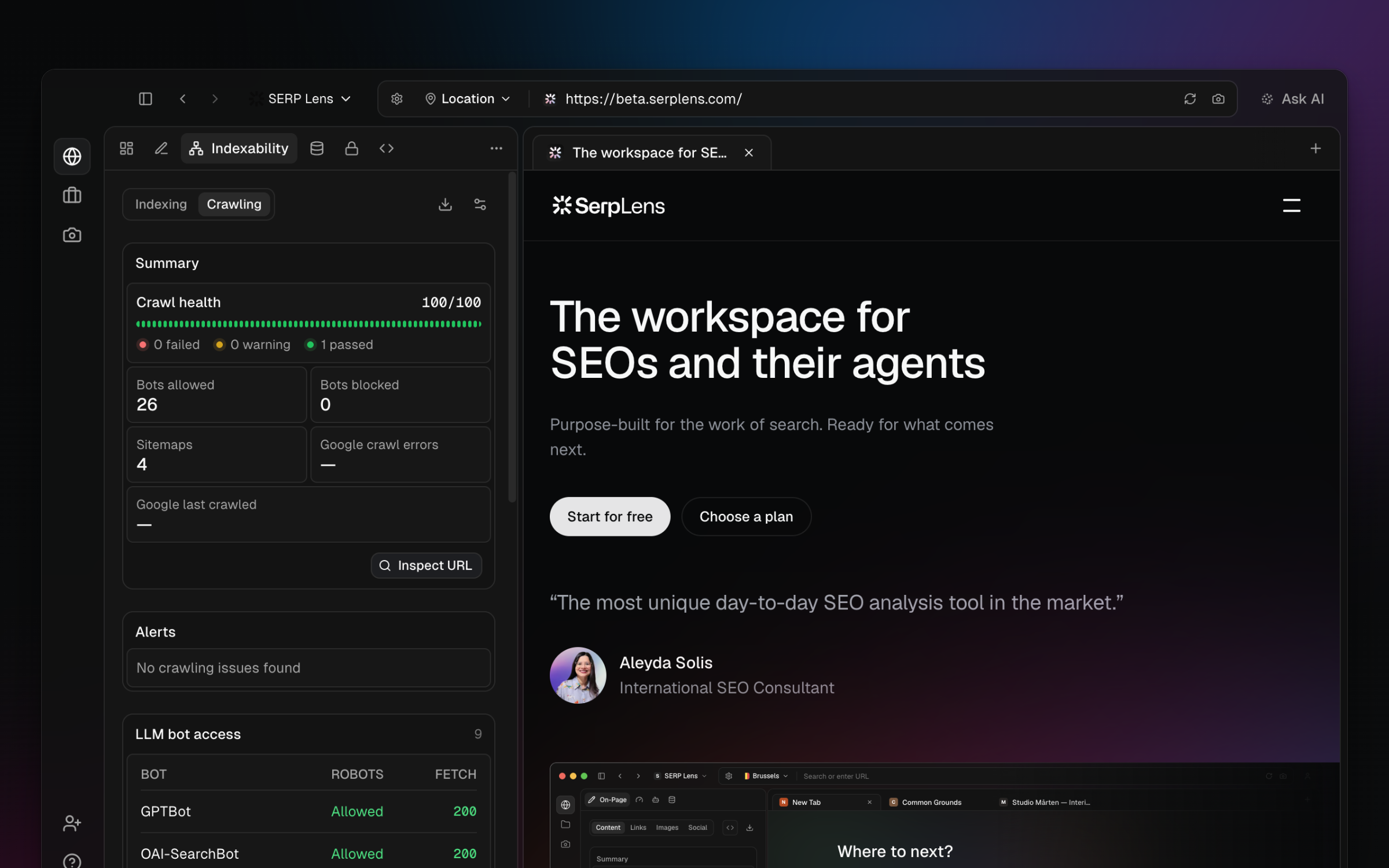
Task: Switch to the Indexing tab
Action: pos(161,204)
